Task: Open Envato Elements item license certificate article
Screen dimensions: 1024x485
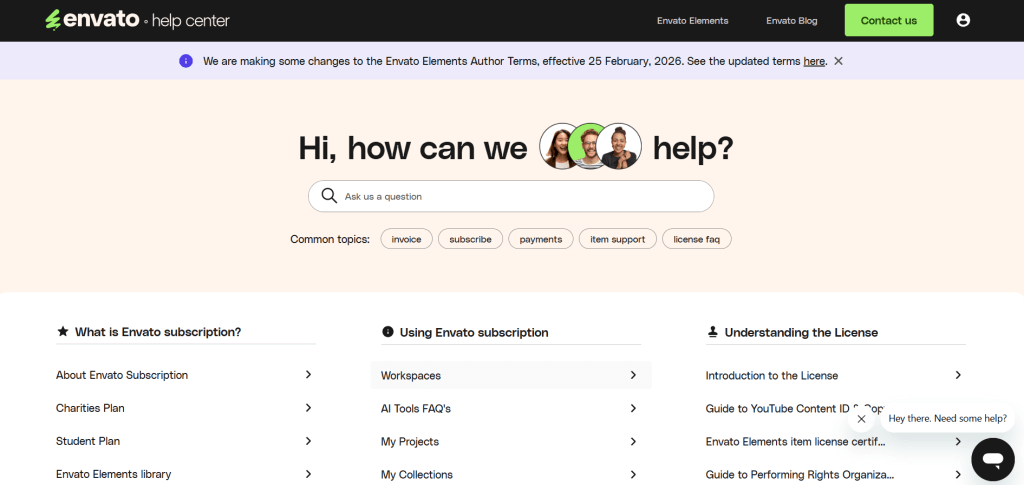Action: (795, 442)
